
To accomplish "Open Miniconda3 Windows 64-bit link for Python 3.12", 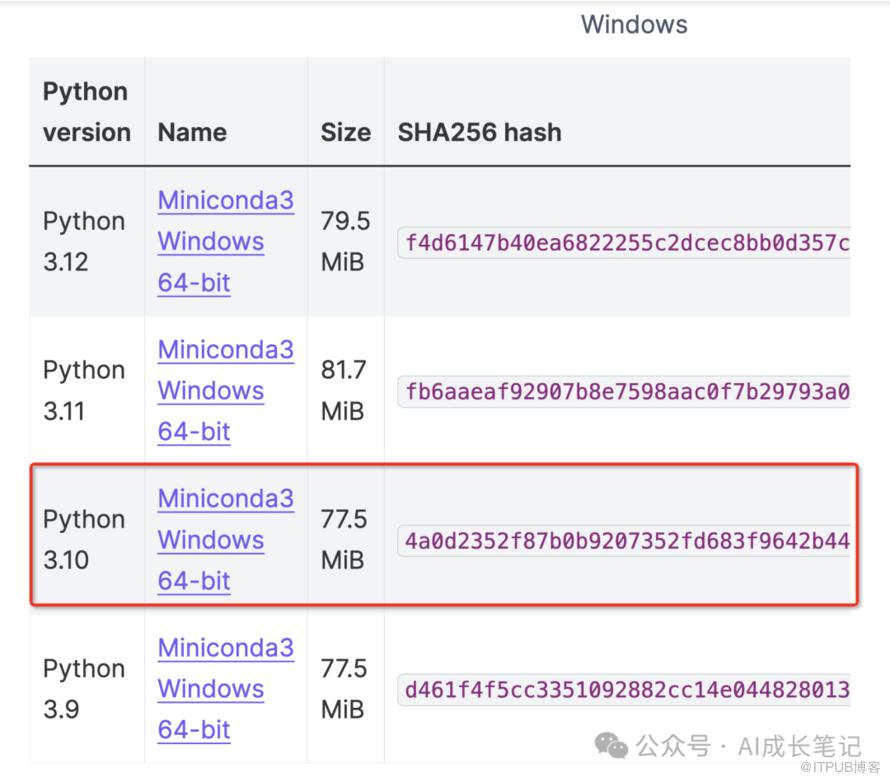I will pyautogui.click(x=225, y=241).
